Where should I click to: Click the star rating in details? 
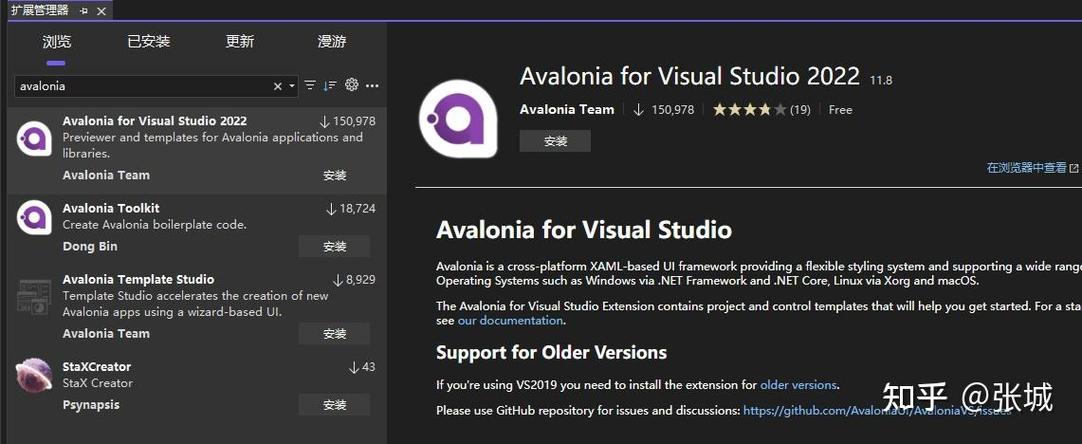749,109
